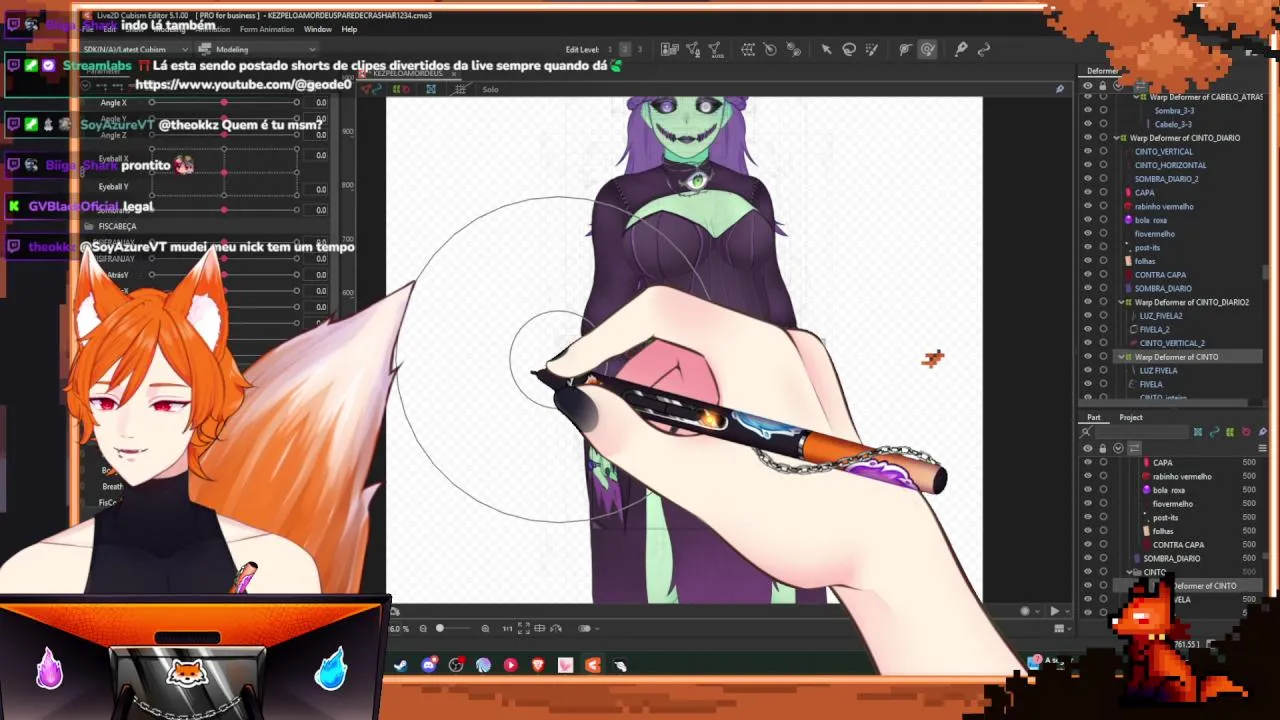Run Automatic Mesh Generator
This screenshot has height=720, width=1280.
715,49
